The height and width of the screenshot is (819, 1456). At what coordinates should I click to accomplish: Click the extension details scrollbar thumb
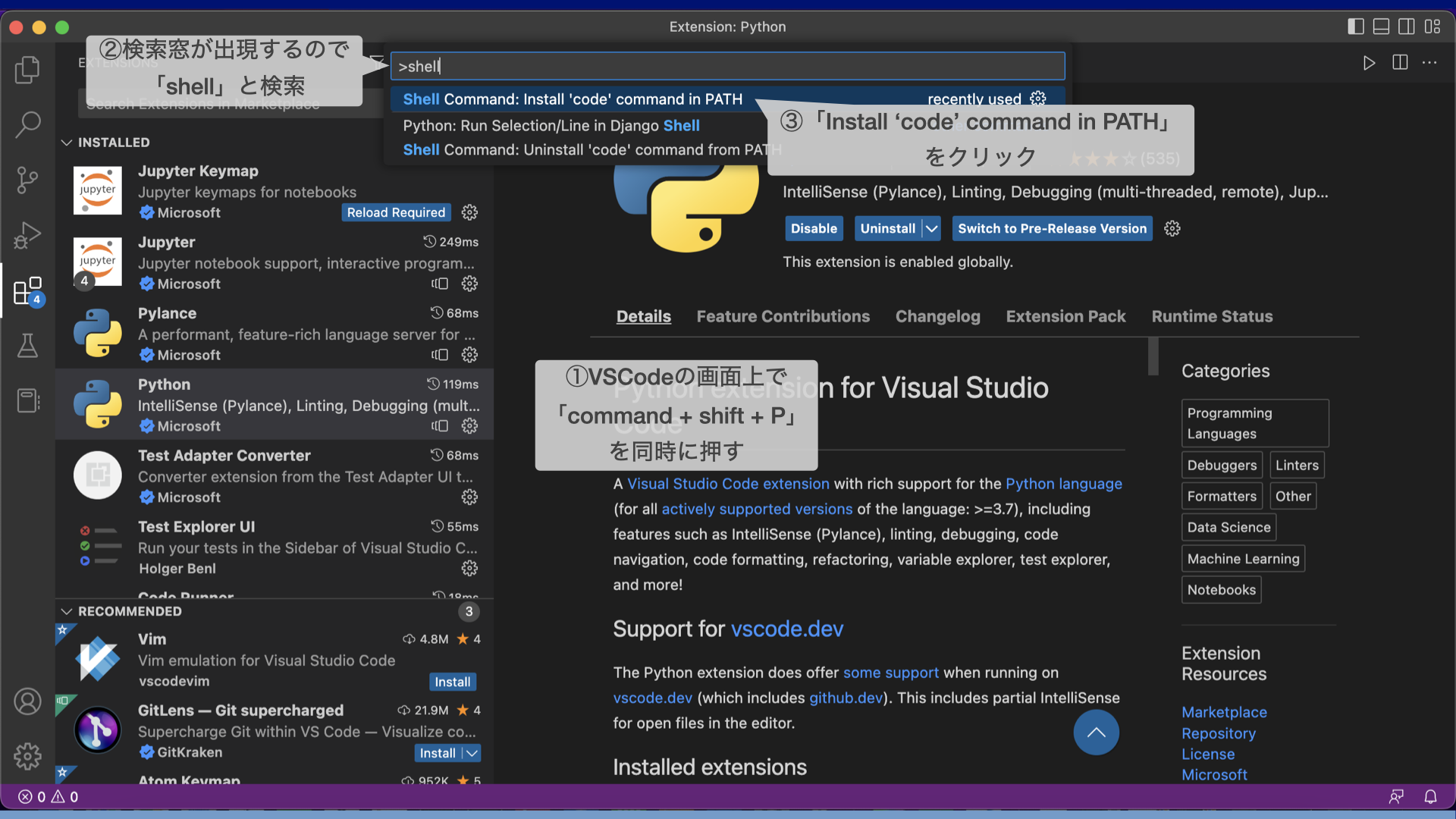(1153, 356)
